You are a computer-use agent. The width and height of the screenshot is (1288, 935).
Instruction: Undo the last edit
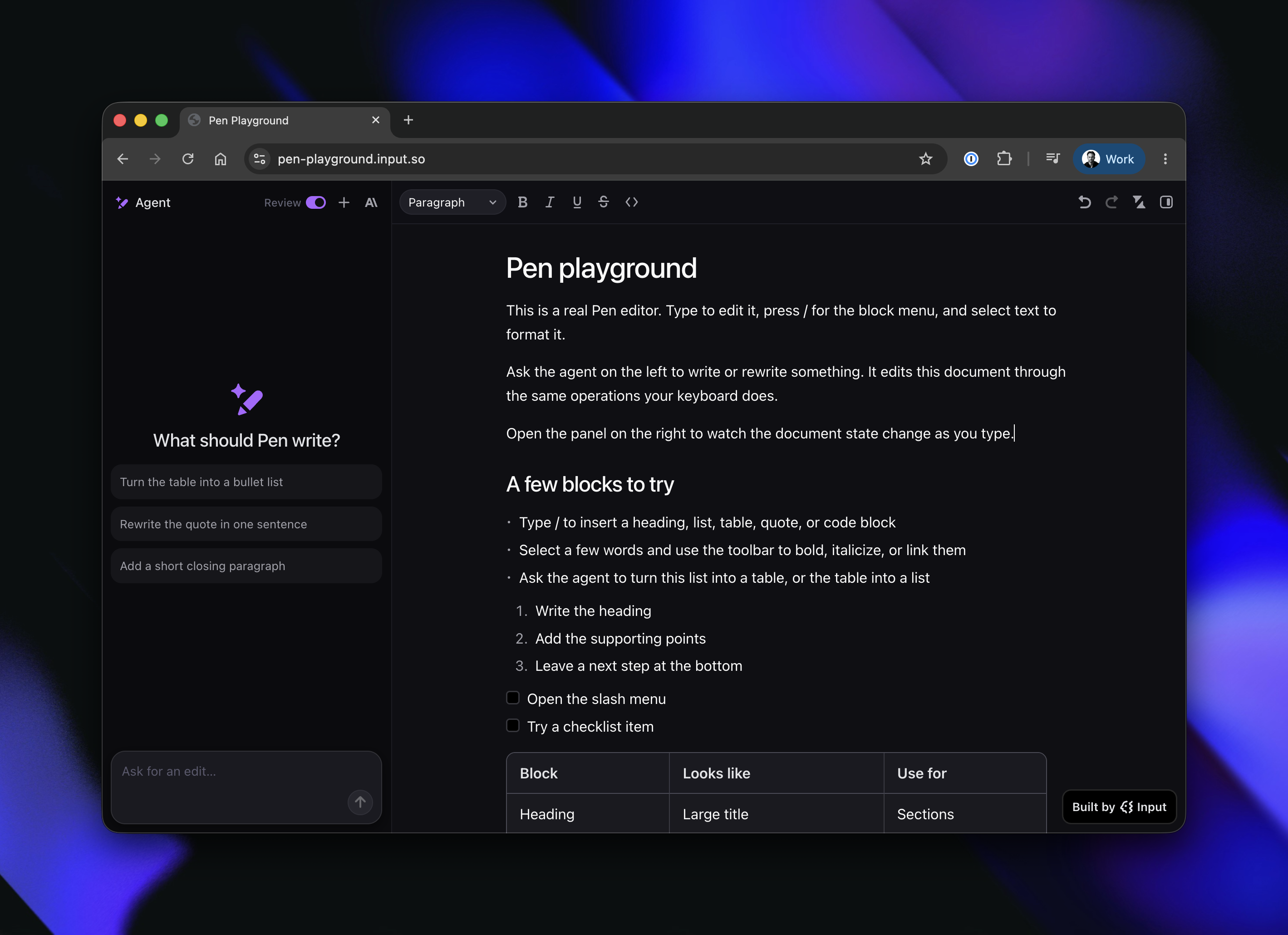pos(1084,202)
